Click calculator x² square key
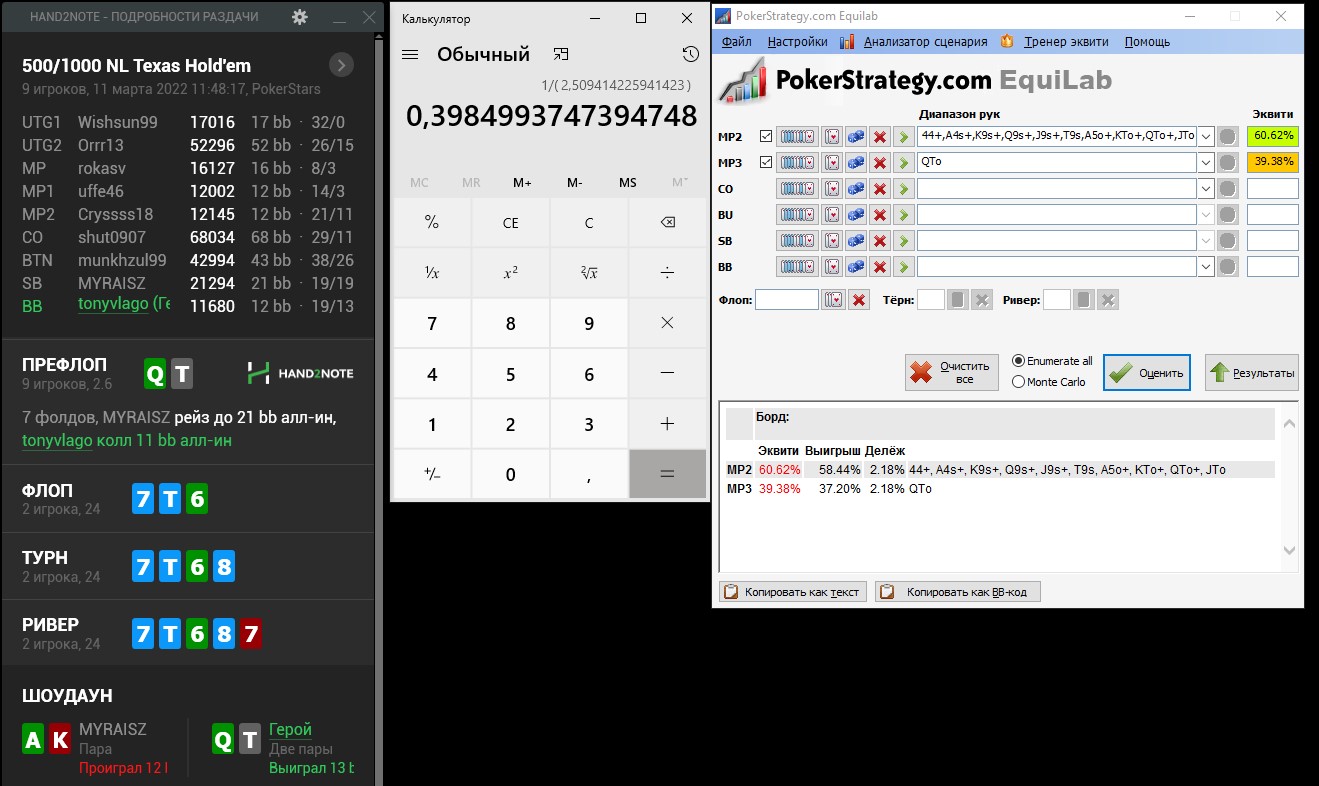The height and width of the screenshot is (786, 1319). click(x=510, y=273)
